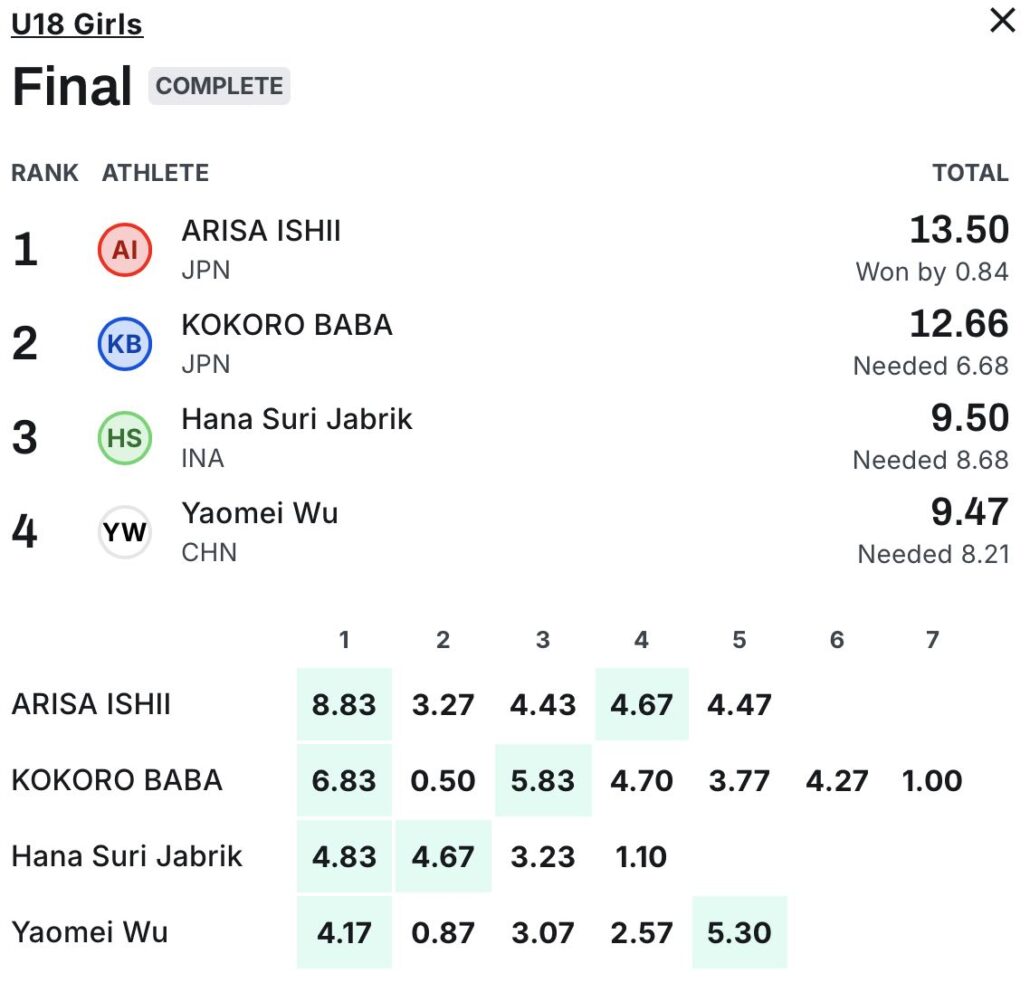
Task: Select Arisa Ishii's 8.83 wave score
Action: tap(344, 704)
